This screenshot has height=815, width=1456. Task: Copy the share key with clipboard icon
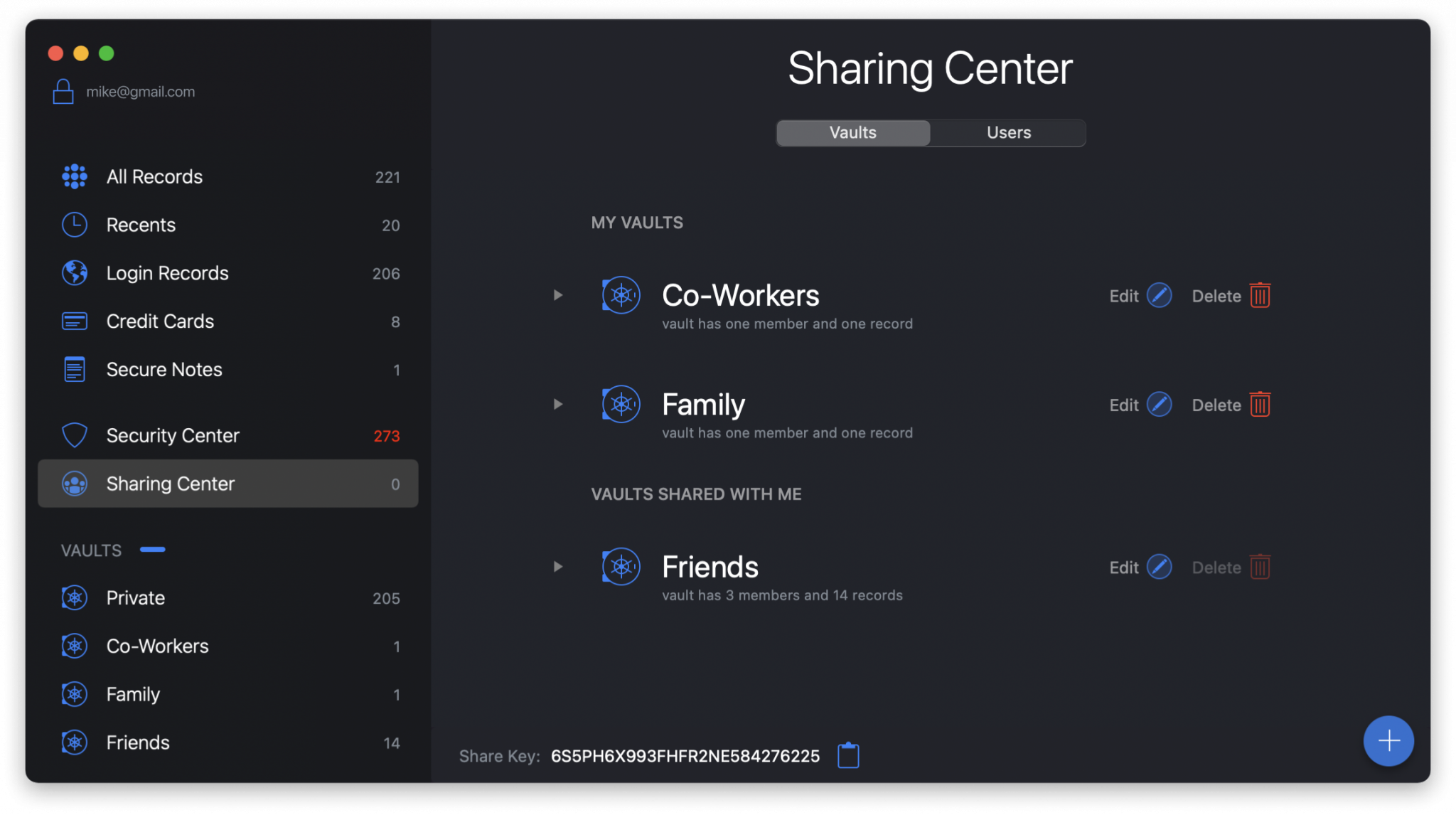[848, 755]
